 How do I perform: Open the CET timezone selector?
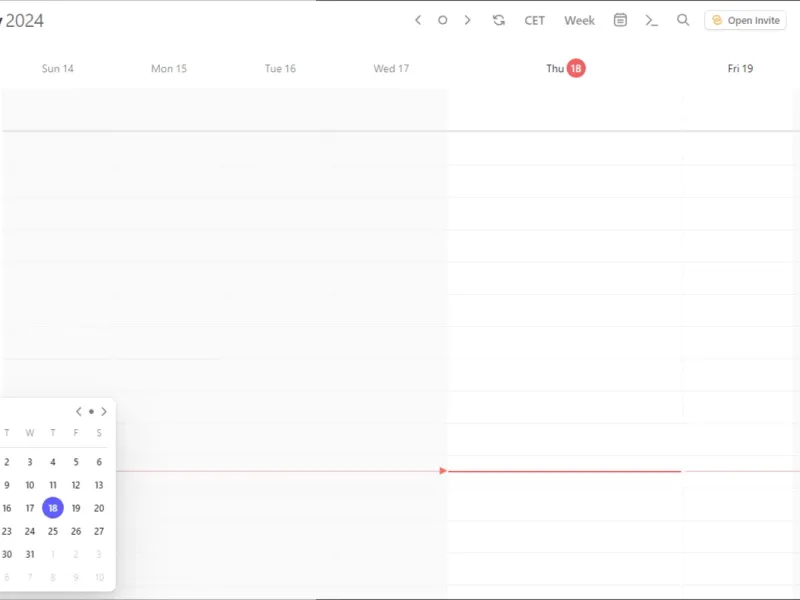click(535, 20)
